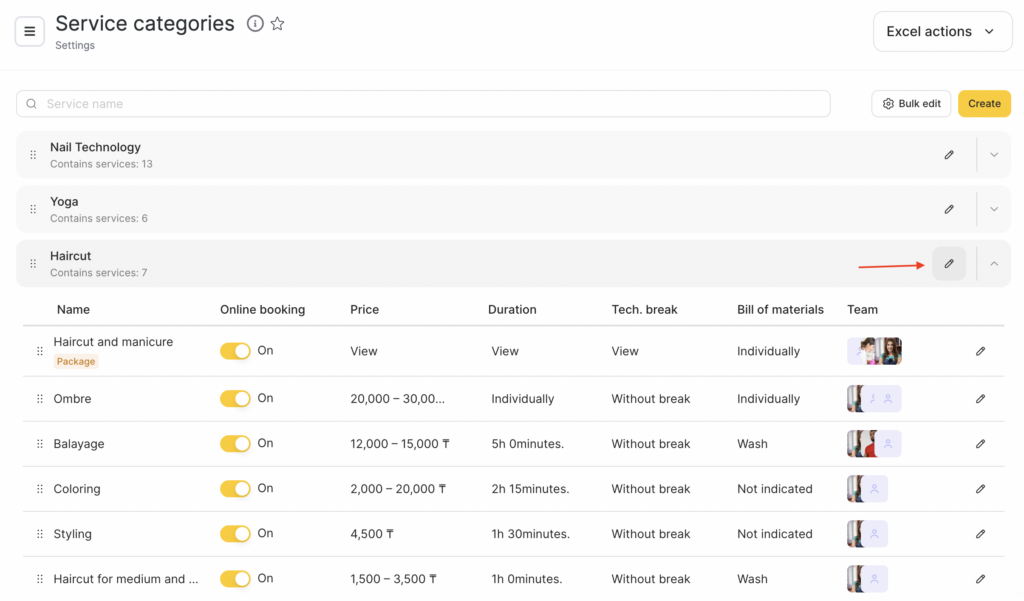Collapse the Haircut category
This screenshot has height=601, width=1024.
tap(994, 264)
